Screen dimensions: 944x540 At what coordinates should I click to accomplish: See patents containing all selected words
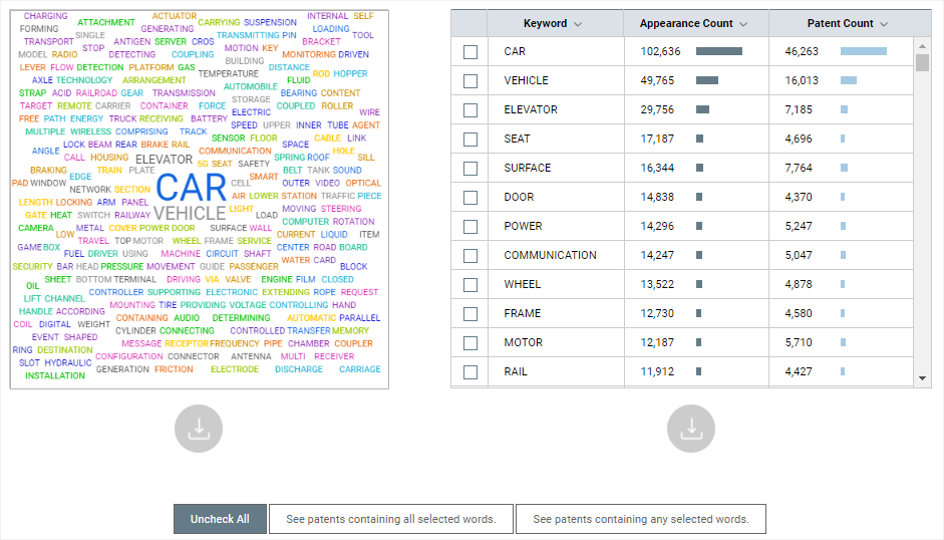(x=391, y=519)
